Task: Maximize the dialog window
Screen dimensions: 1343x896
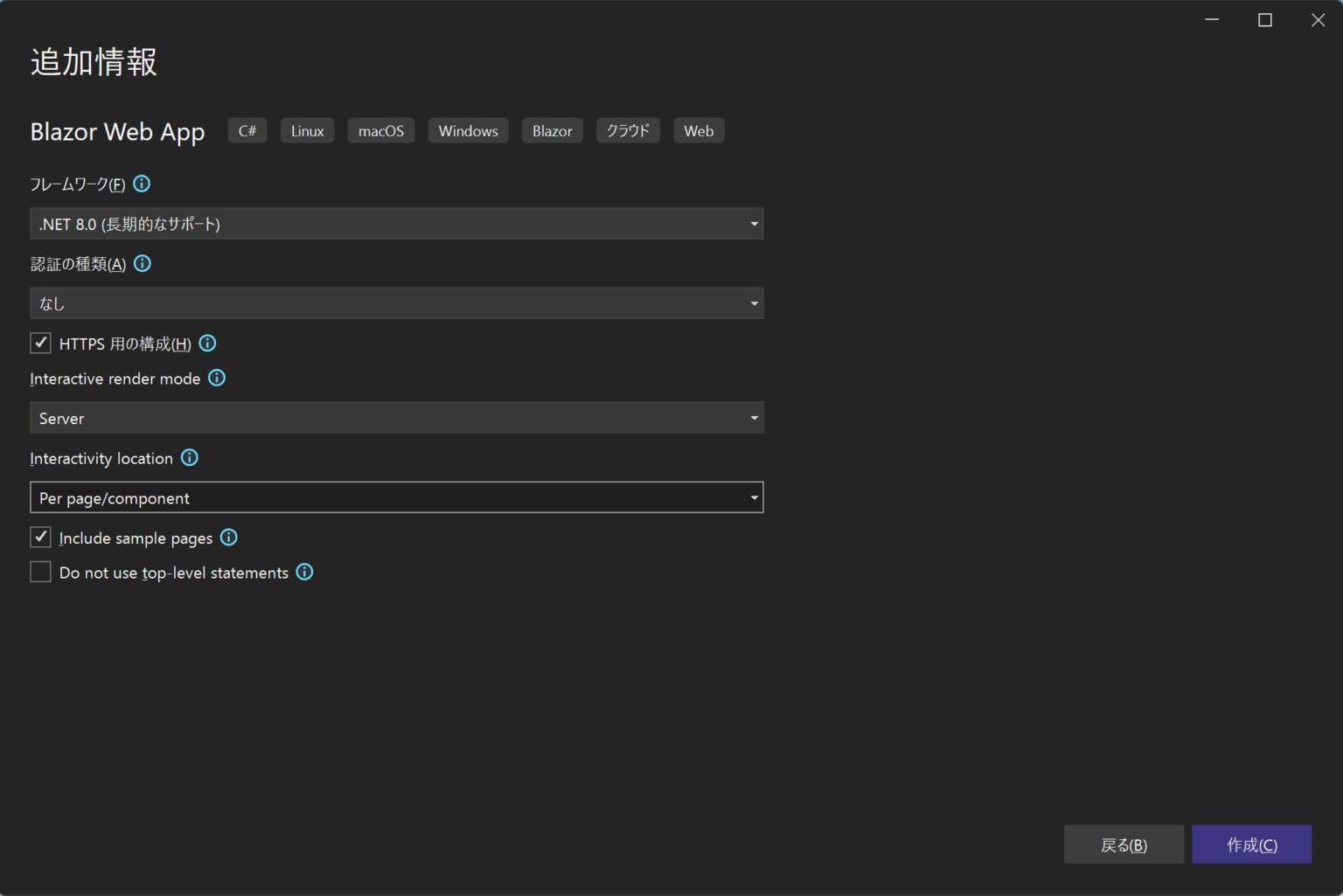Action: pyautogui.click(x=1264, y=20)
